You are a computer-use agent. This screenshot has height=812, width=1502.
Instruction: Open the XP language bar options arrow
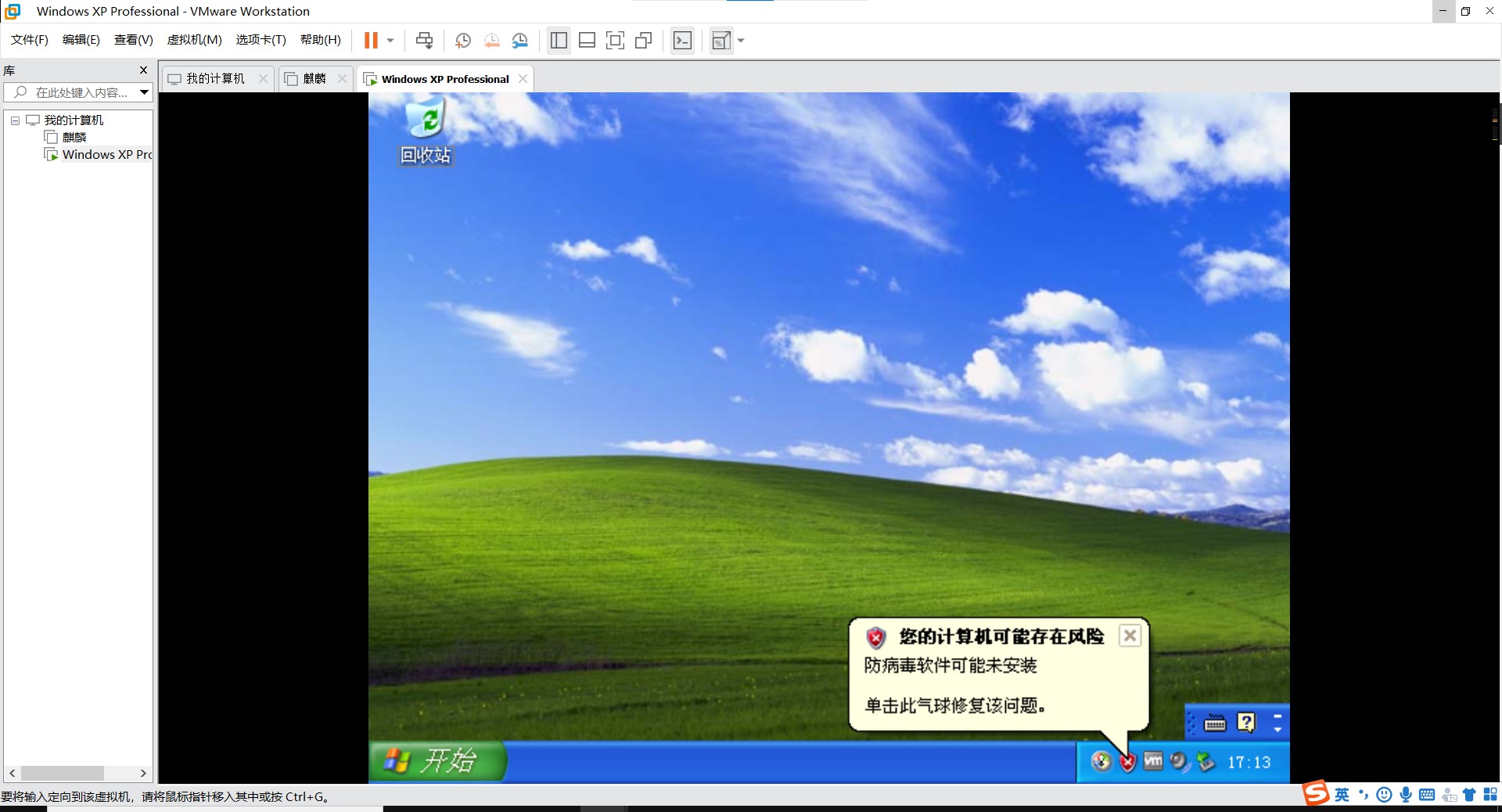(x=1277, y=730)
